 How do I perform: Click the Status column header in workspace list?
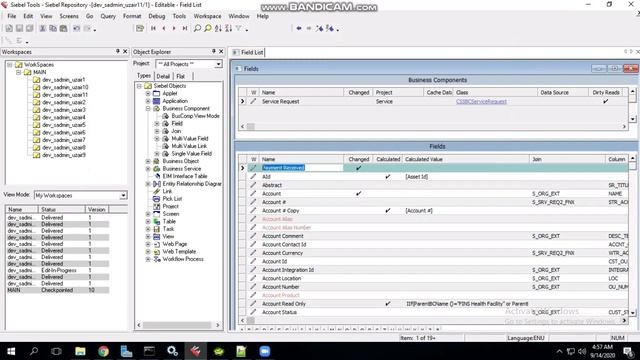click(x=62, y=209)
